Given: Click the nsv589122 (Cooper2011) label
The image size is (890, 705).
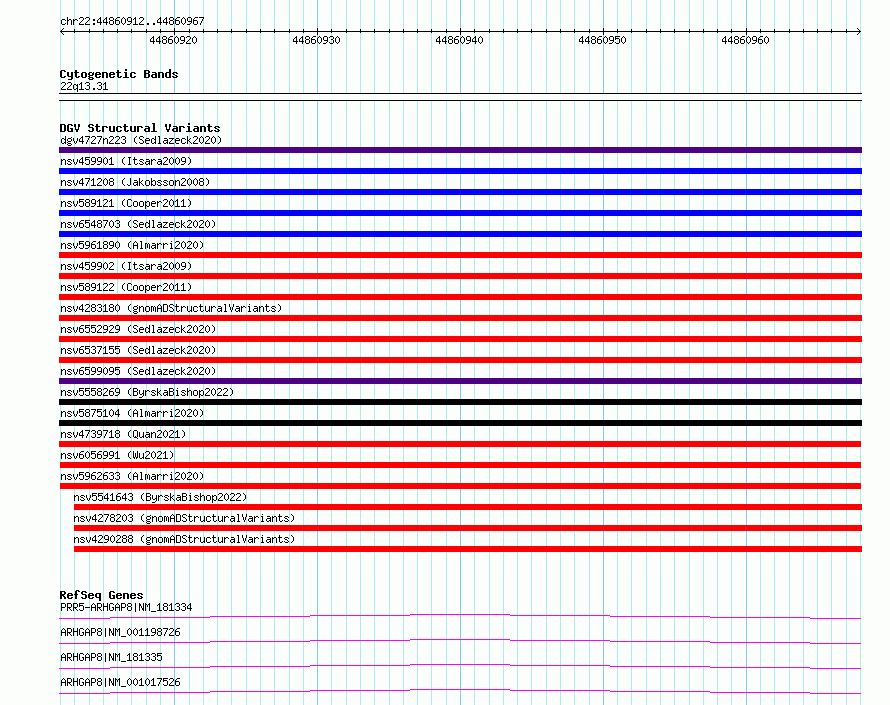Looking at the screenshot, I should tap(126, 287).
